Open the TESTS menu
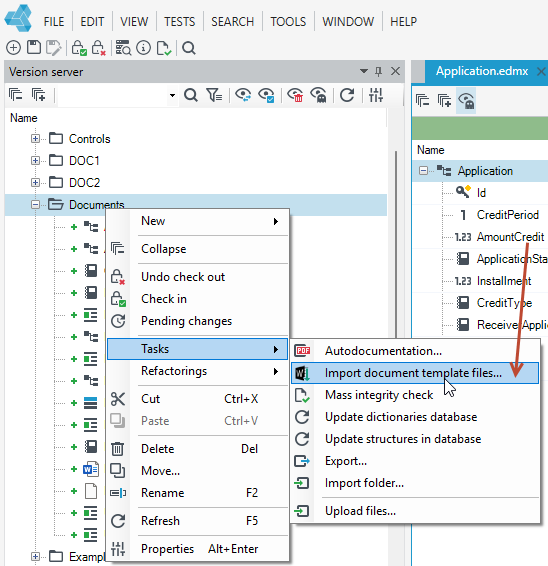 [x=179, y=22]
